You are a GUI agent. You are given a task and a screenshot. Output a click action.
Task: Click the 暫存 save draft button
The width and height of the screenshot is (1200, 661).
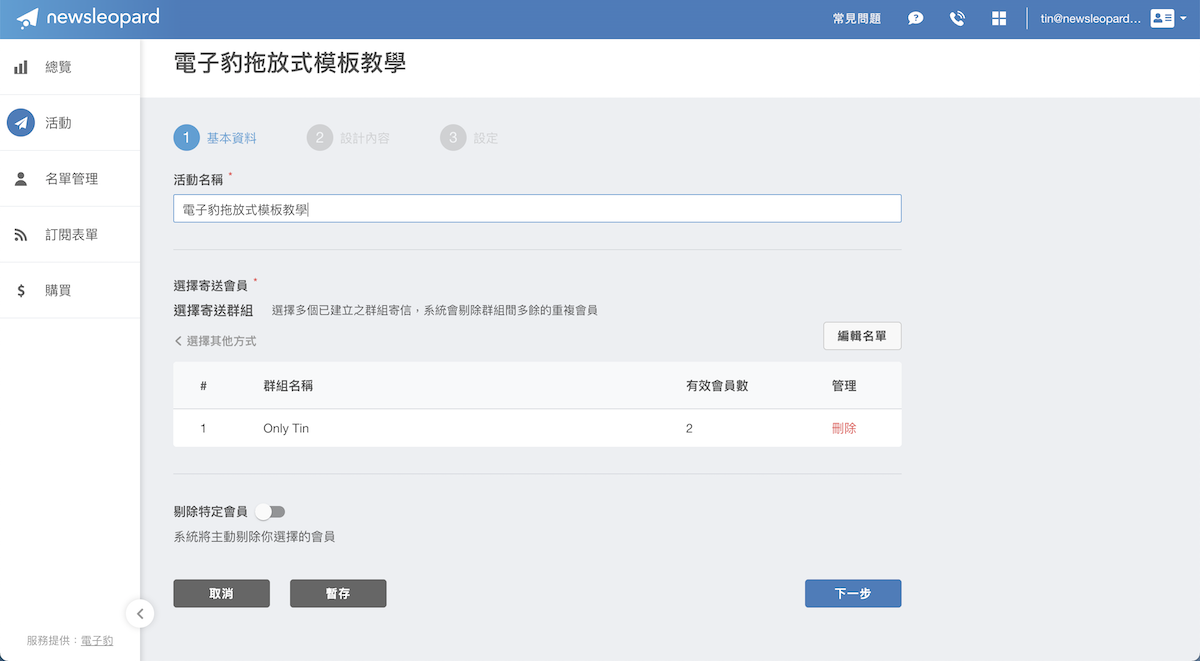(x=338, y=593)
